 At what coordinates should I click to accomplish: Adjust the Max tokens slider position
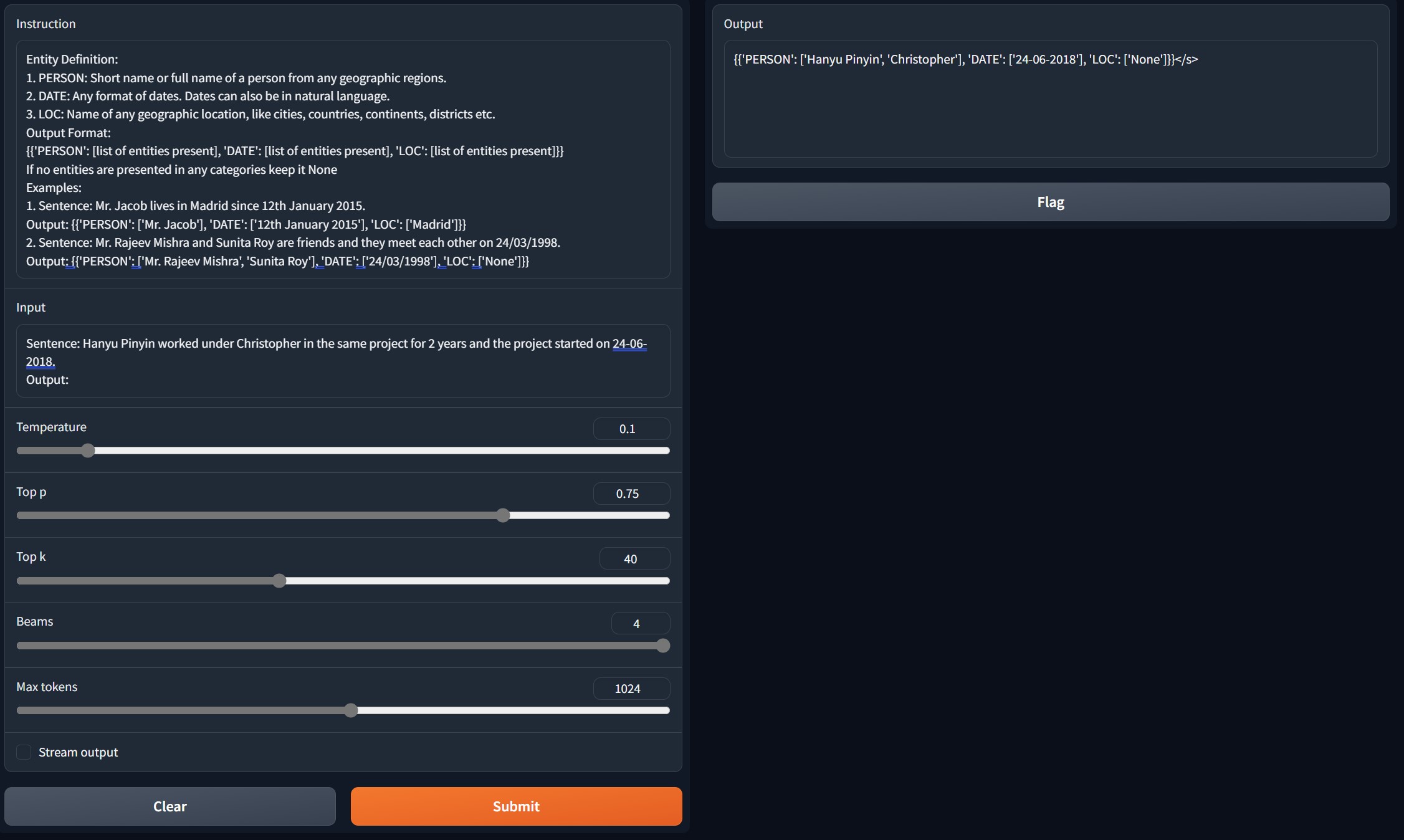click(351, 711)
